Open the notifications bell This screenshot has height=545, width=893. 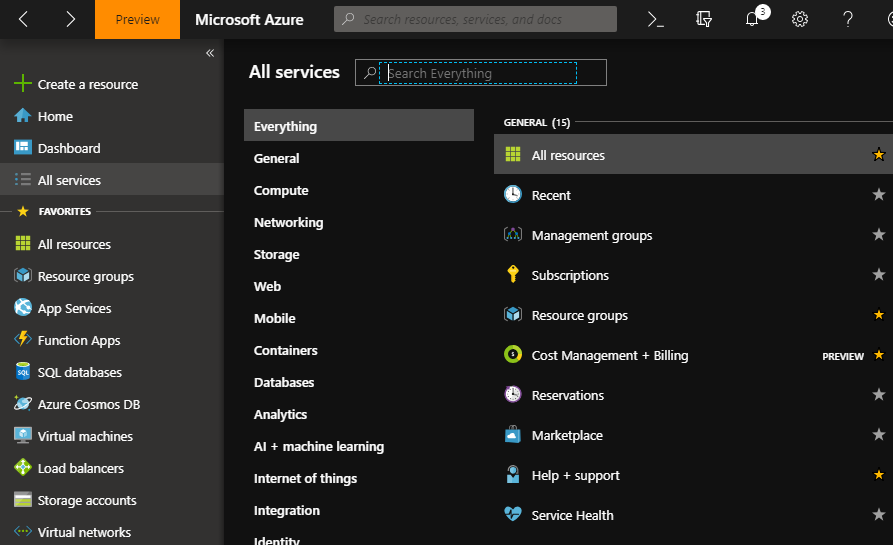click(753, 19)
